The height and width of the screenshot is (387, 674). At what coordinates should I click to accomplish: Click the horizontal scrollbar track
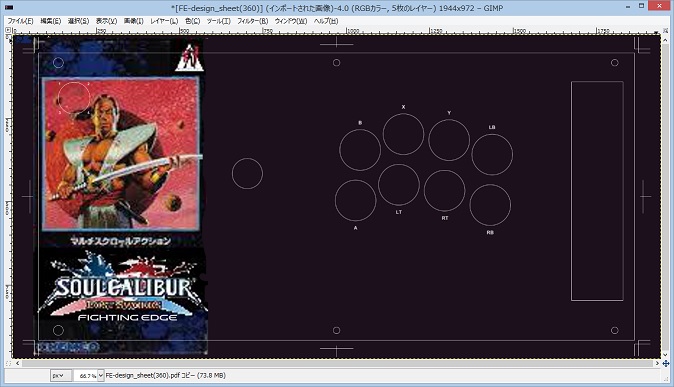tap(337, 364)
